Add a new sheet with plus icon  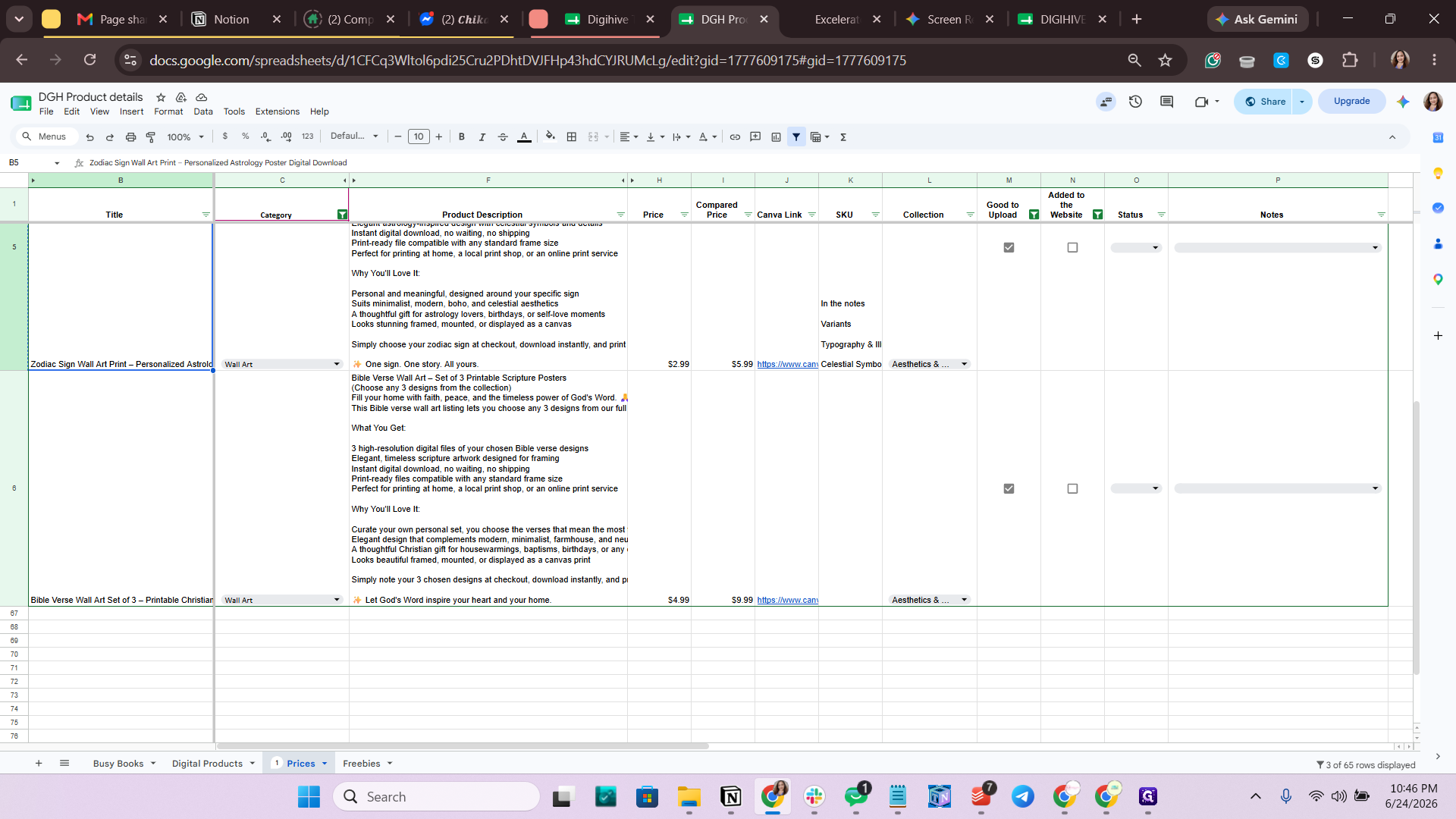click(39, 763)
